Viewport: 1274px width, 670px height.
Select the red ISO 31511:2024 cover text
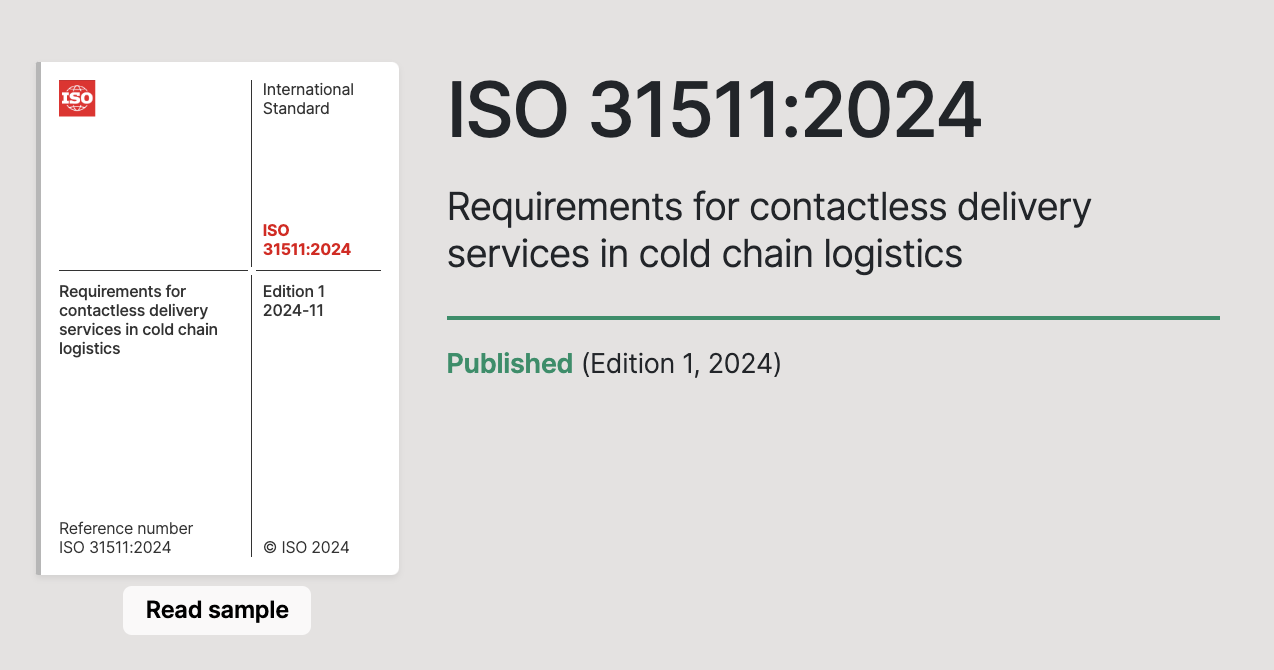(306, 240)
